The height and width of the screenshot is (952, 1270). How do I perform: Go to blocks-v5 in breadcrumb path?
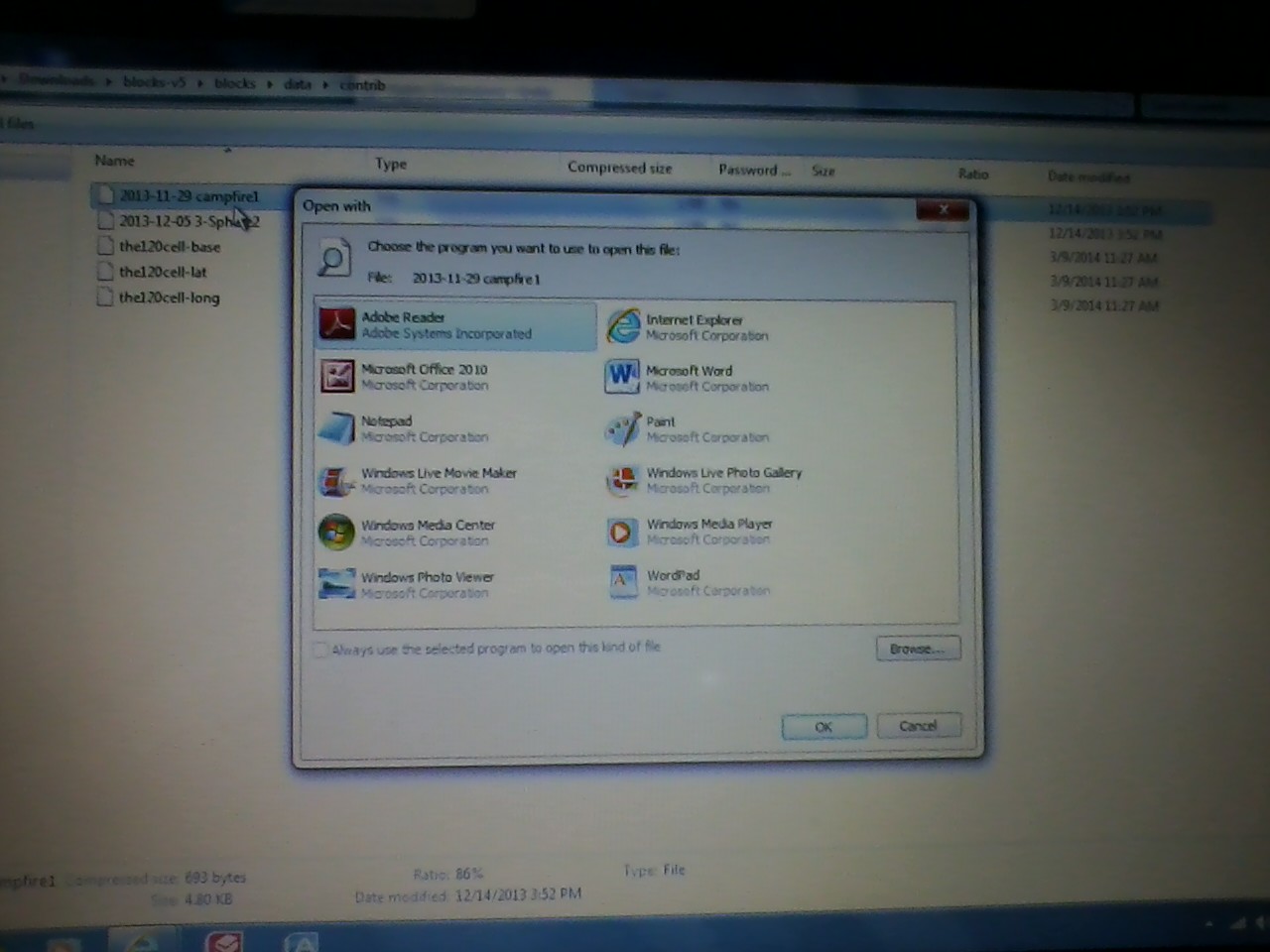click(154, 81)
